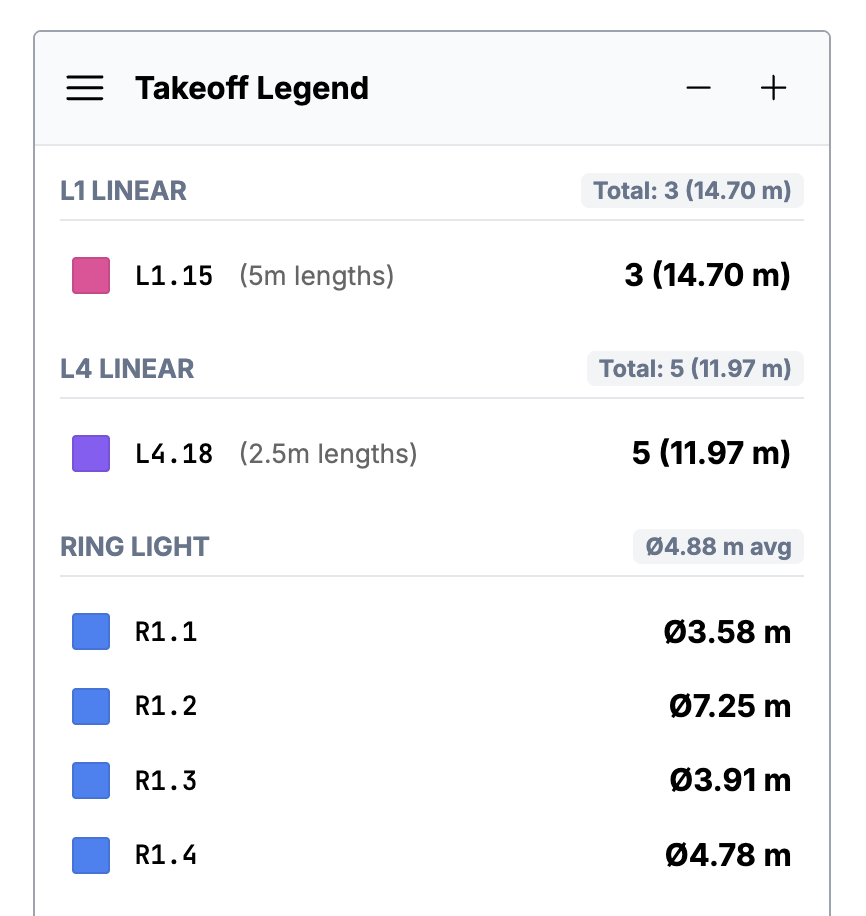Click the blue square icon next to R1.2

[x=90, y=706]
